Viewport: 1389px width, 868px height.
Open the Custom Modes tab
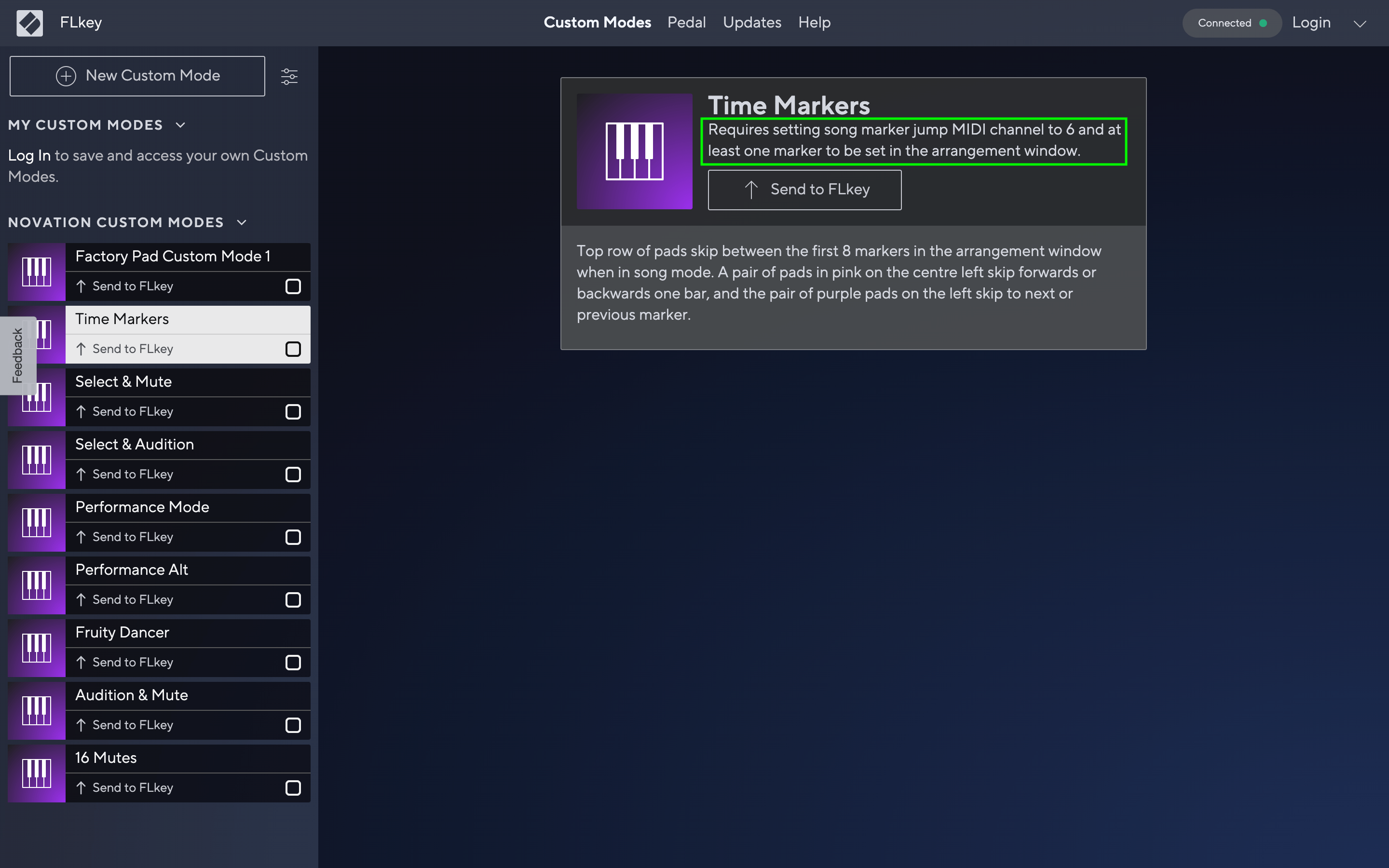pyautogui.click(x=597, y=22)
